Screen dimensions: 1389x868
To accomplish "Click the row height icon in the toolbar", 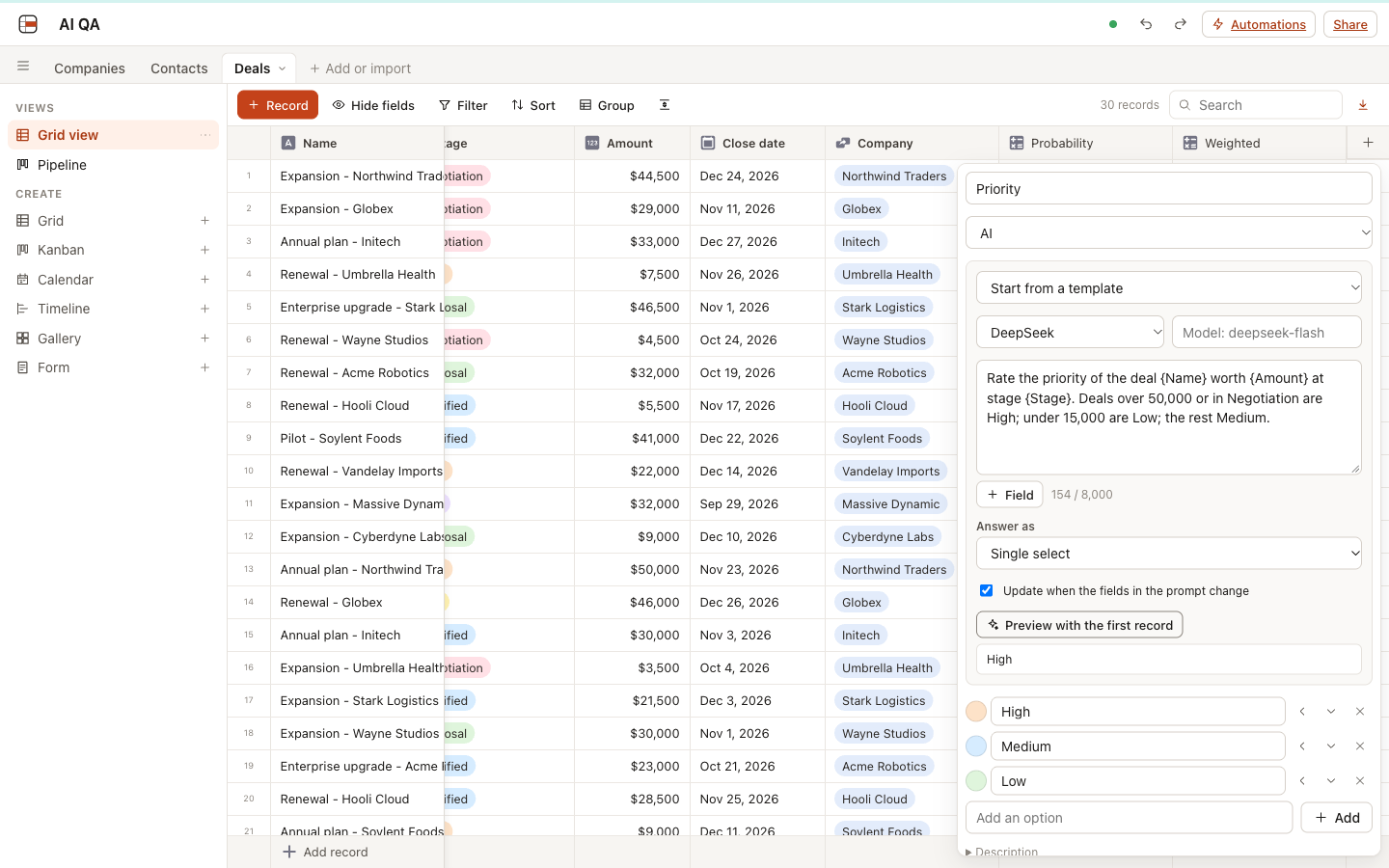I will (x=665, y=105).
